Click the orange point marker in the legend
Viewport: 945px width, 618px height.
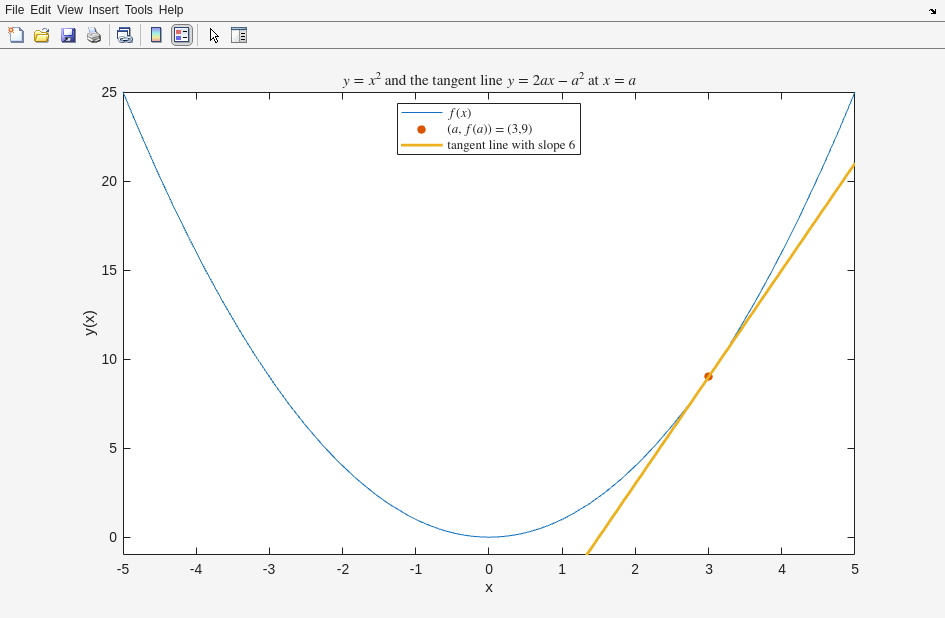click(x=421, y=129)
